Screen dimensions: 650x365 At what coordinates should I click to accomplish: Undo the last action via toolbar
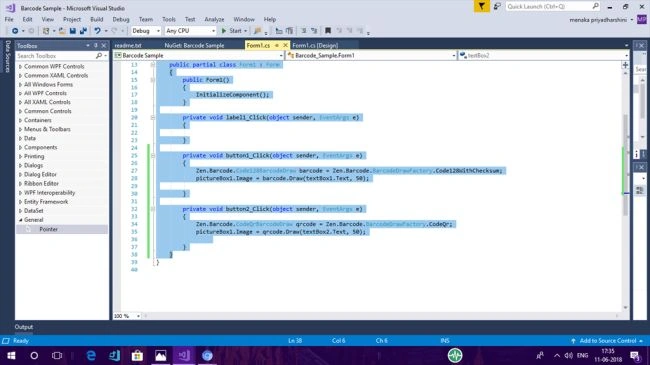[97, 31]
